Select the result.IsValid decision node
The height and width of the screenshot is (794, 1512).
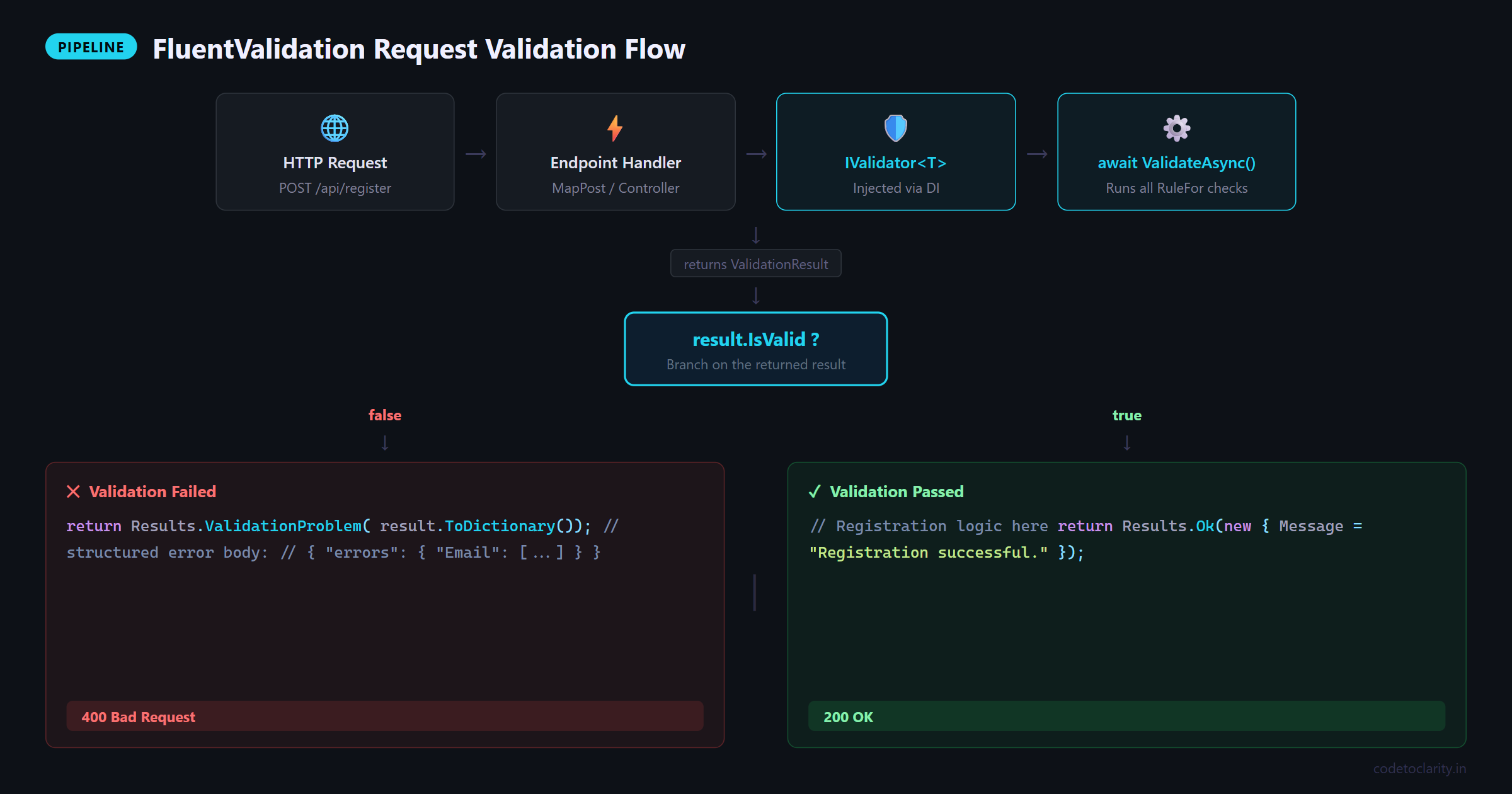pos(755,348)
